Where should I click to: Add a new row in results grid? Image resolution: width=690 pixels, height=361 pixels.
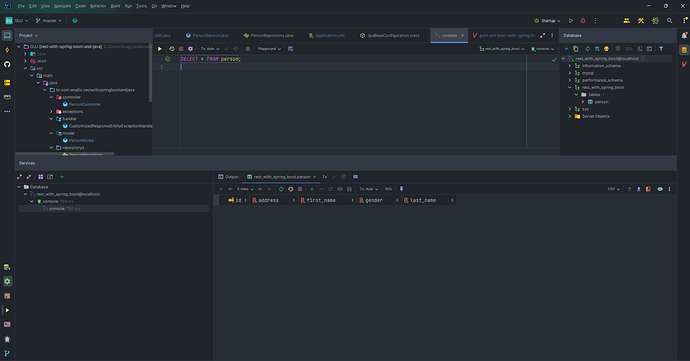click(x=312, y=189)
